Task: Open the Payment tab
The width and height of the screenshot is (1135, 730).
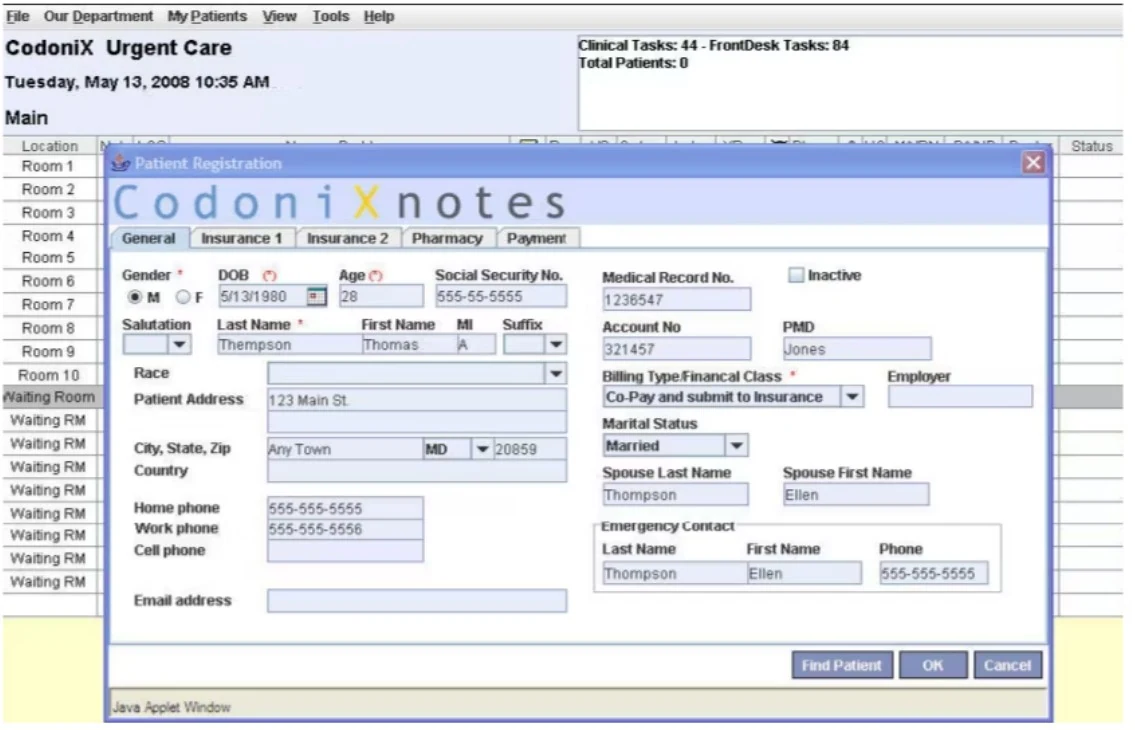Action: click(537, 238)
